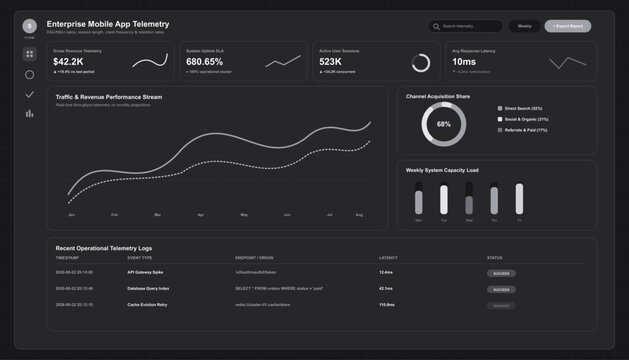This screenshot has height=360, width=629.
Task: Click the Weekly System Capacity Load title
Action: pos(442,170)
